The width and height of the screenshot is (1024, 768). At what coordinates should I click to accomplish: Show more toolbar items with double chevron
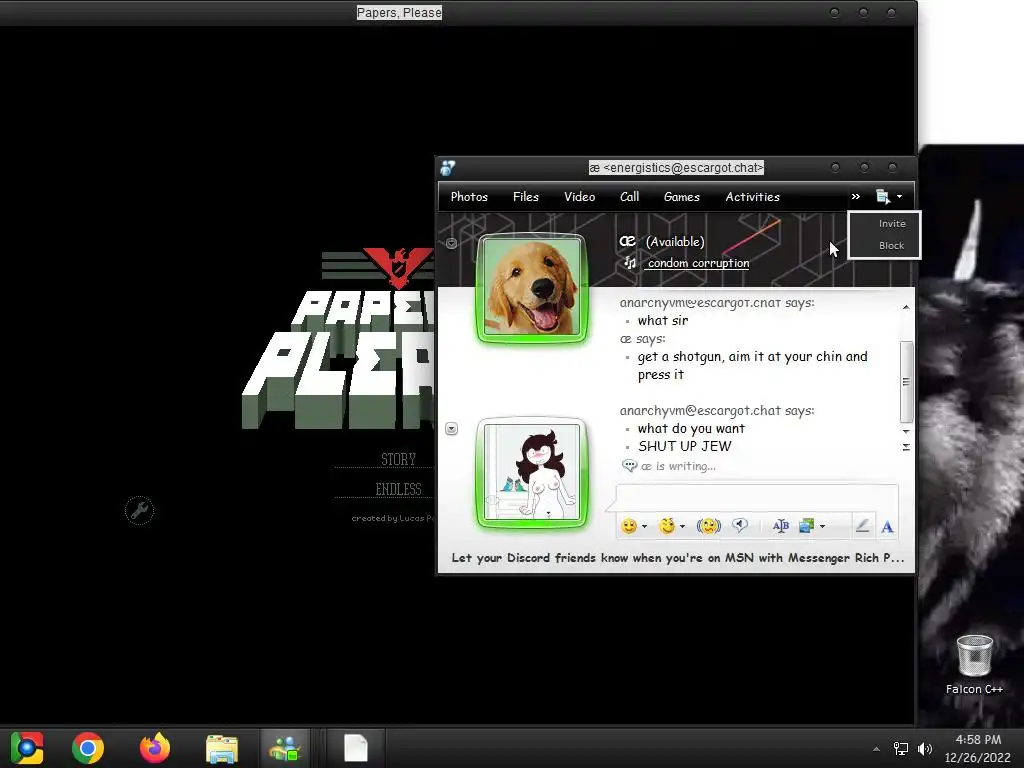(x=856, y=197)
